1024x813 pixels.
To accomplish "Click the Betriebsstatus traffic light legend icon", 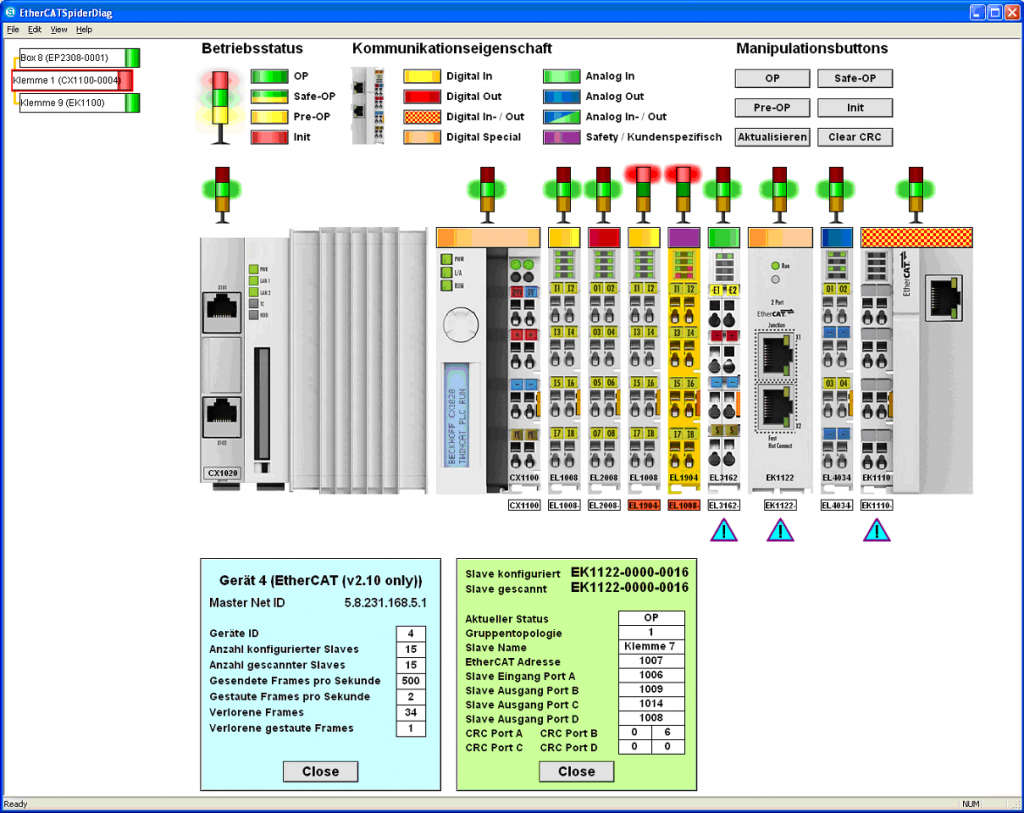I will point(218,103).
